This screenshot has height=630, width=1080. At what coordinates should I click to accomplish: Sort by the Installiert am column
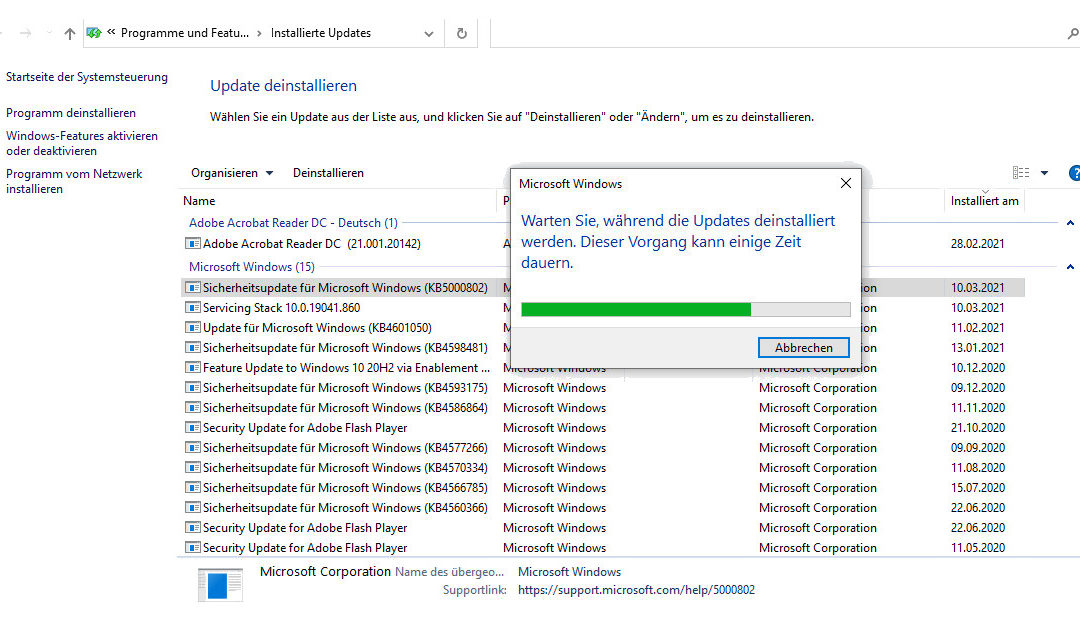[984, 201]
